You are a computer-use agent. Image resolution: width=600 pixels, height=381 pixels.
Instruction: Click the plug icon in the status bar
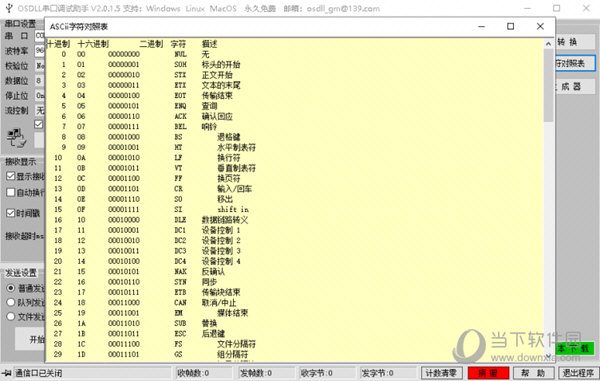(7, 373)
